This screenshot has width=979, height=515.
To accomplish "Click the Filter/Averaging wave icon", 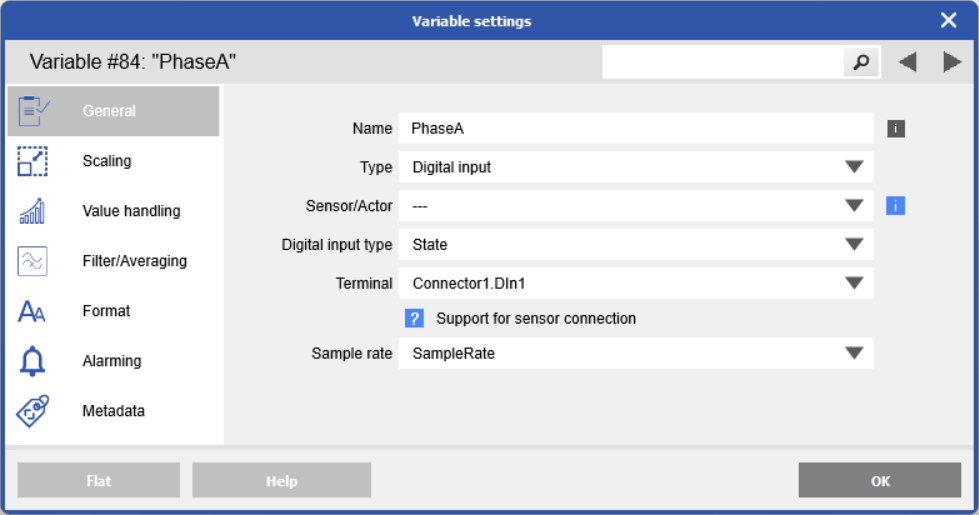I will click(x=33, y=261).
